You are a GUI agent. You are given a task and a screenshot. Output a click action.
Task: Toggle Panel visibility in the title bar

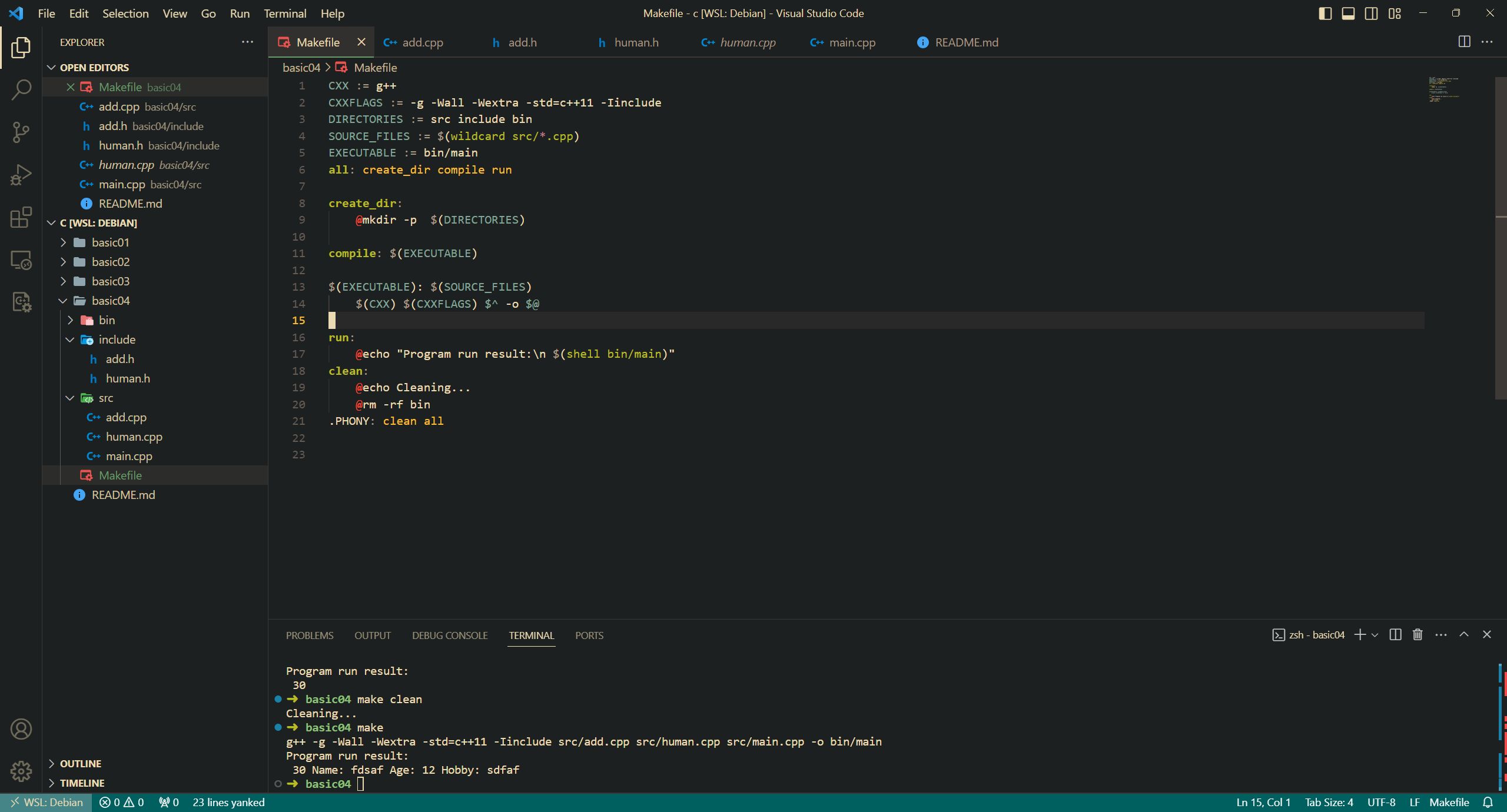click(1348, 13)
